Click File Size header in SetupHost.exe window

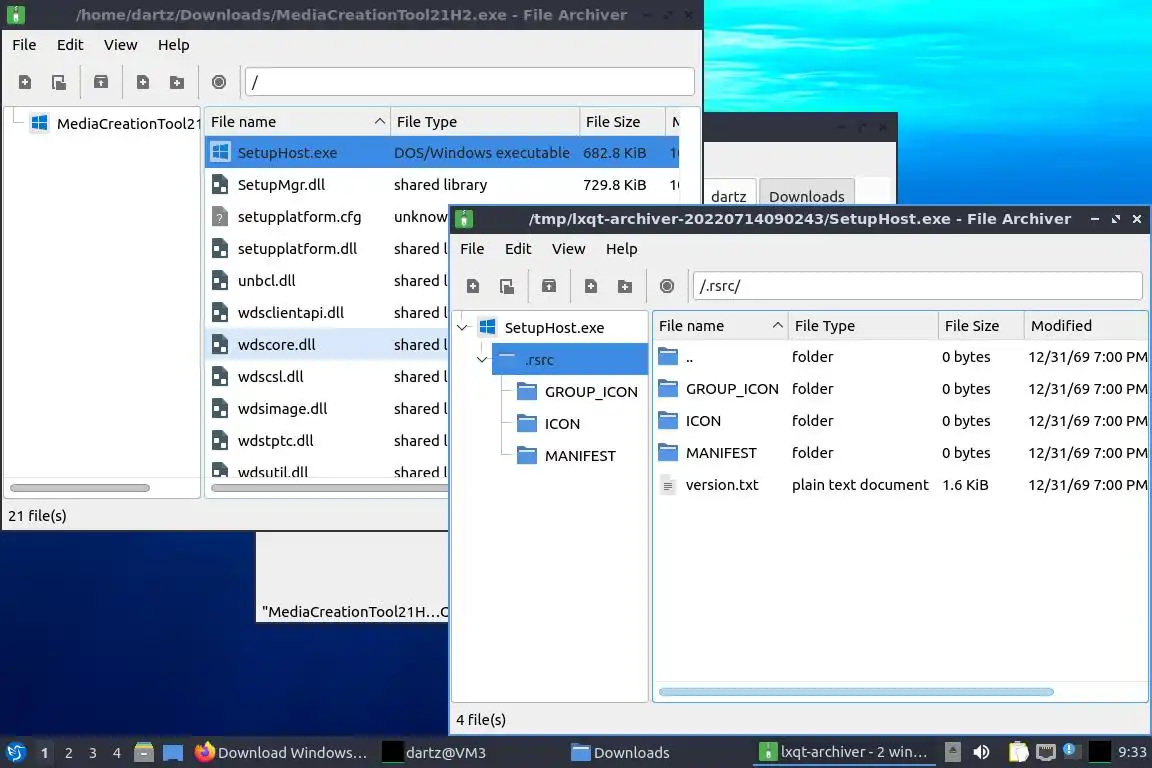point(980,326)
